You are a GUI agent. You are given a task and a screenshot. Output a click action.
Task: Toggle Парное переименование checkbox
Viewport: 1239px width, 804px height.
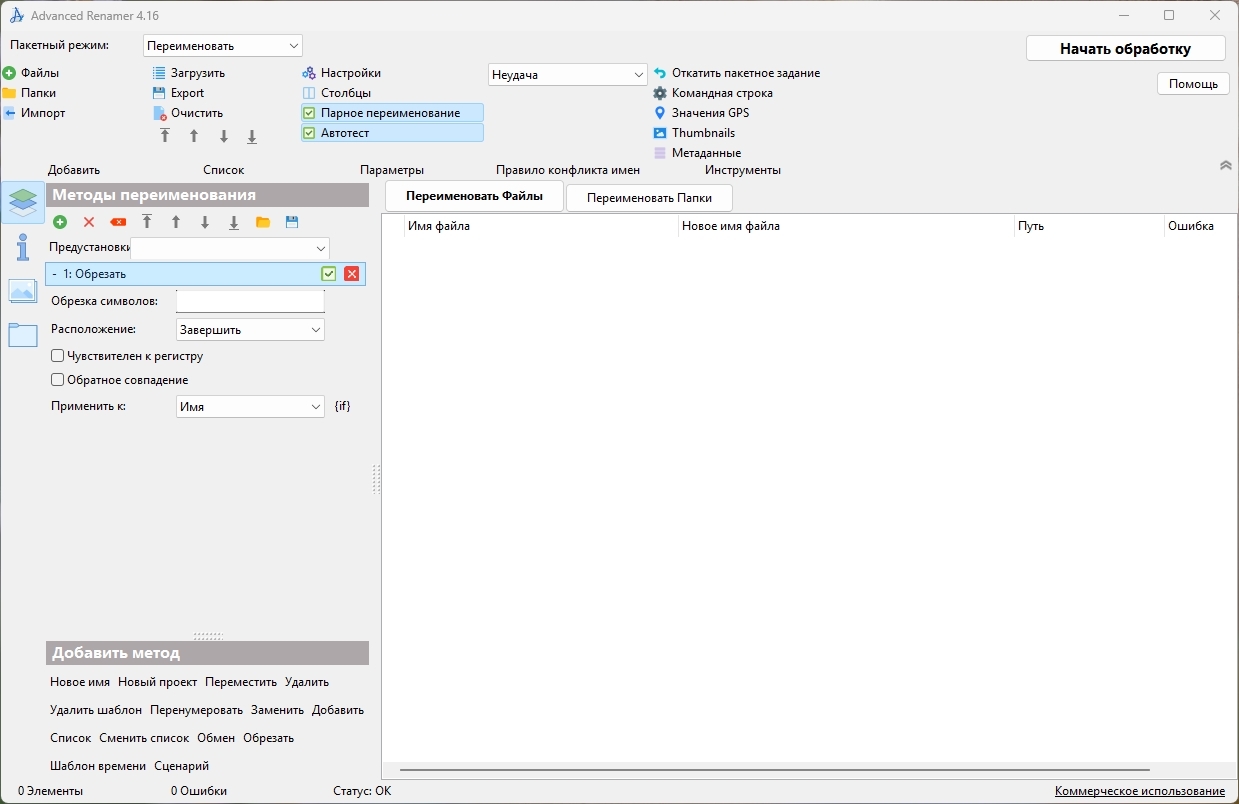[x=309, y=113]
